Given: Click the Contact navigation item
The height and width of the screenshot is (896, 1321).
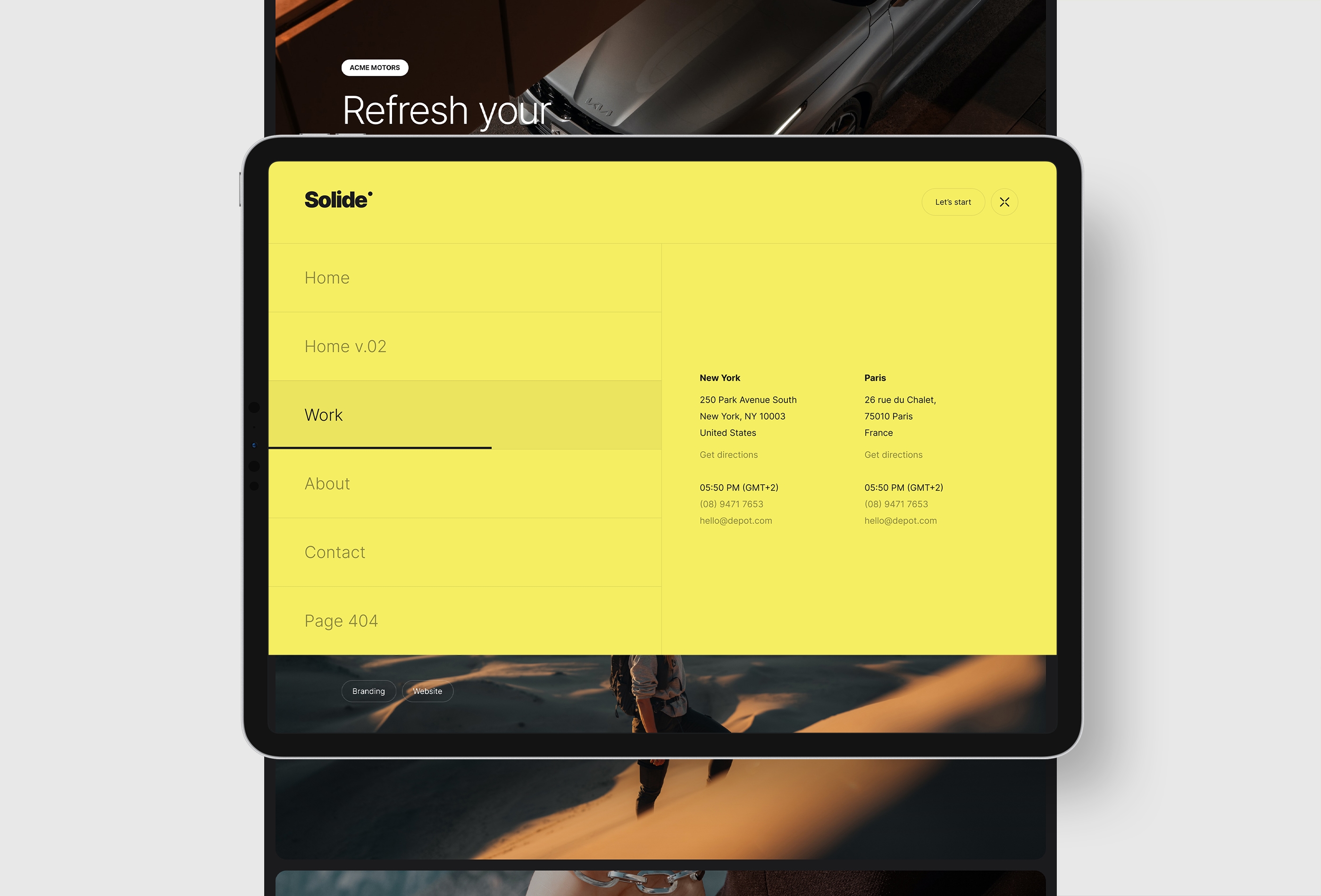Looking at the screenshot, I should (335, 551).
